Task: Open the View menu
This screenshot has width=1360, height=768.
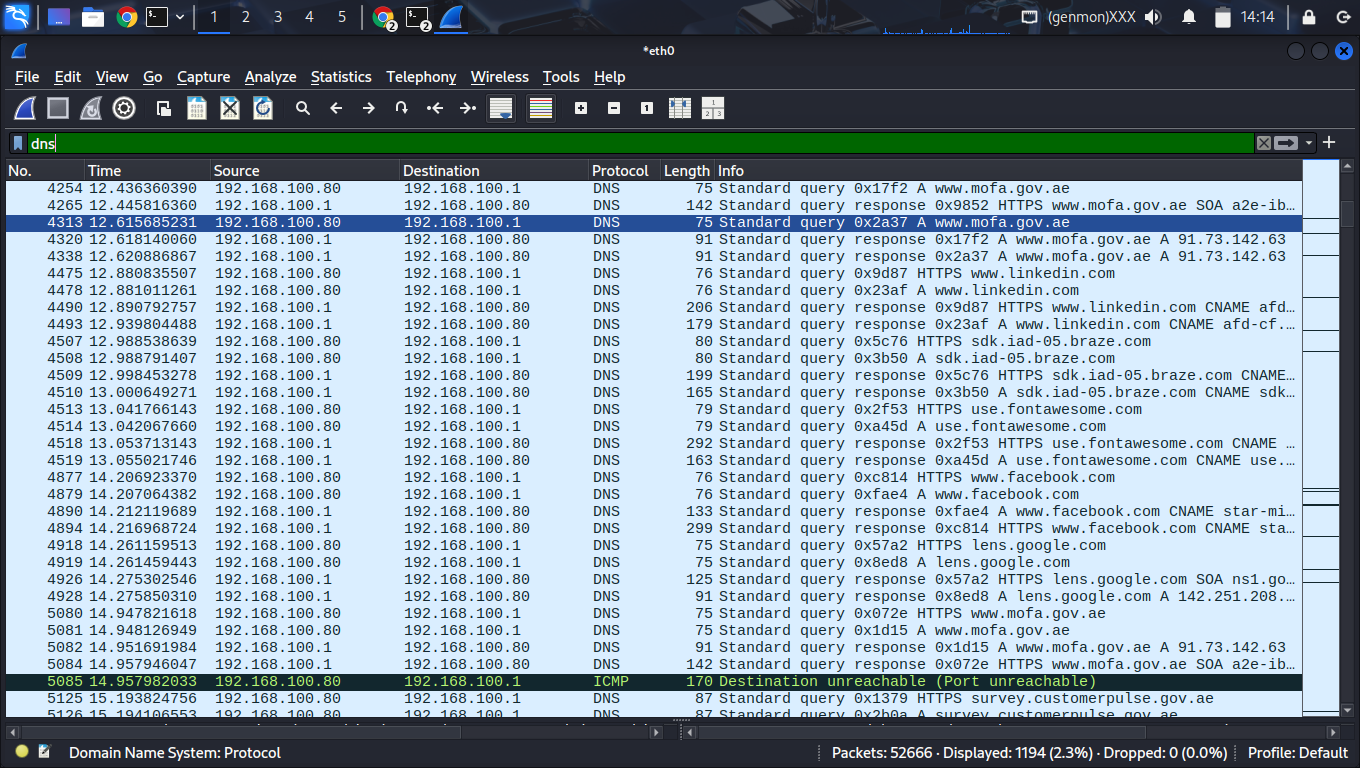Action: pyautogui.click(x=112, y=77)
